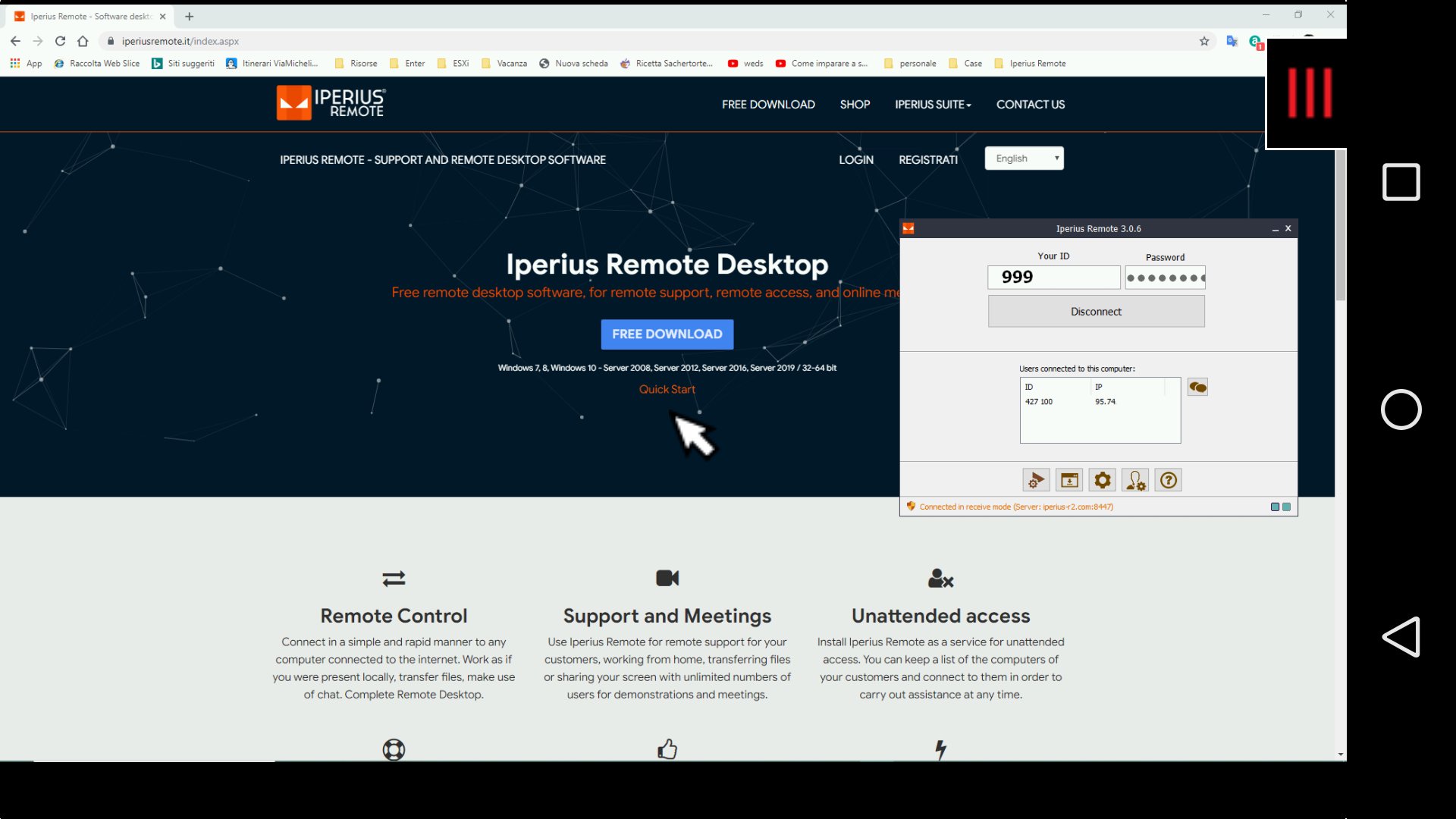The width and height of the screenshot is (1456, 819).
Task: Open Google Translate icon in the address bar
Action: pyautogui.click(x=1232, y=41)
